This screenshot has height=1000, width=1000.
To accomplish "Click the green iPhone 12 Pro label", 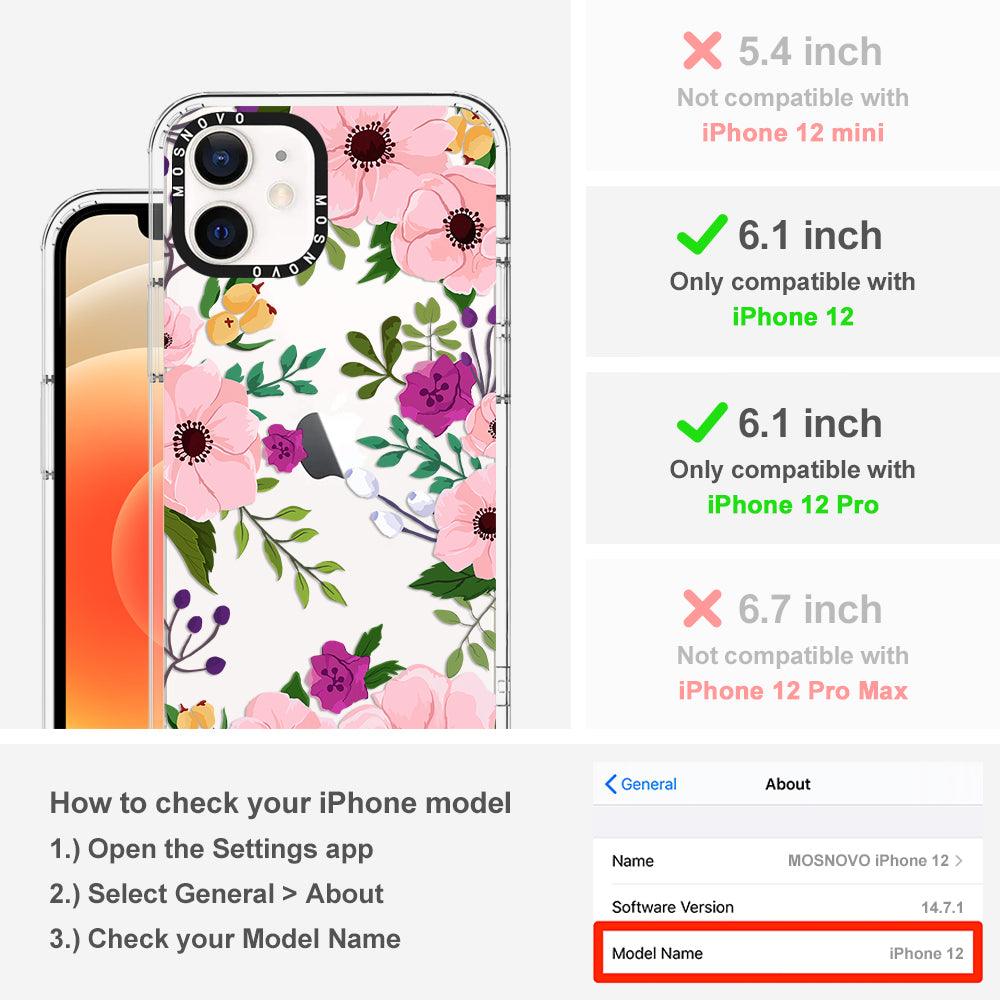I will [793, 504].
